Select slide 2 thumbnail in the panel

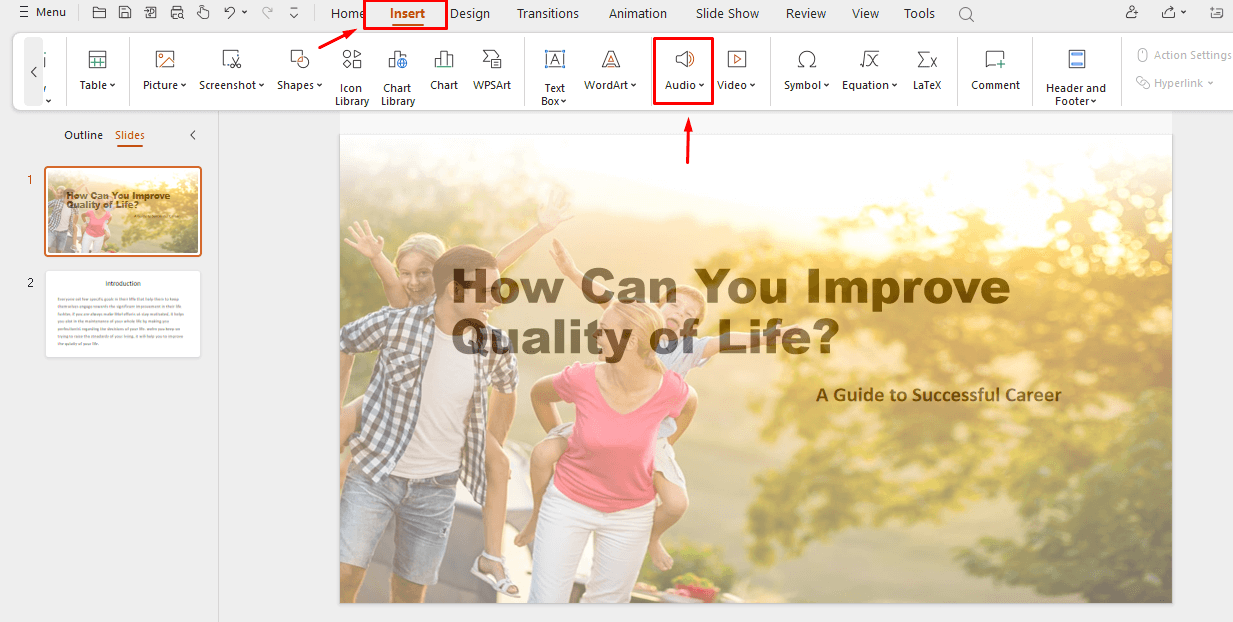coord(122,313)
